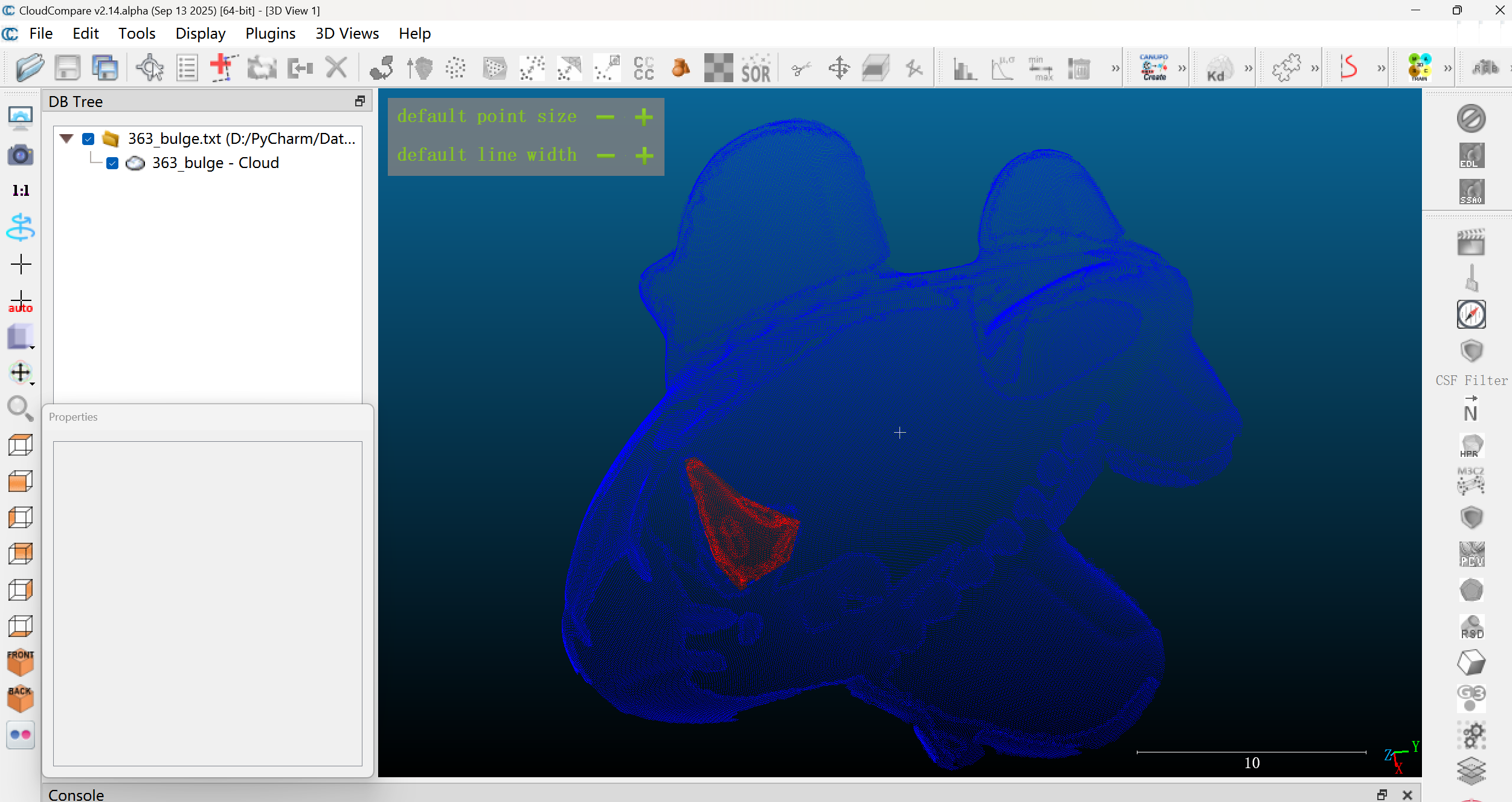Select the Translate/Rotate tool

839,67
